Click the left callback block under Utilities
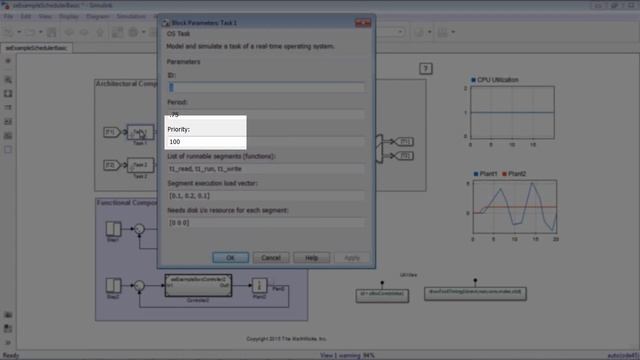Viewport: 640px width, 360px height. tap(382, 296)
